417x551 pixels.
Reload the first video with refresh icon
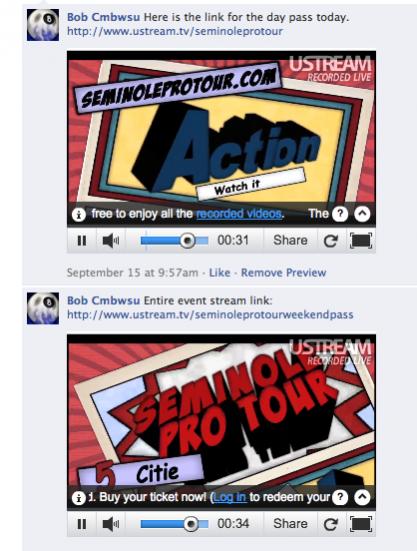pyautogui.click(x=331, y=241)
